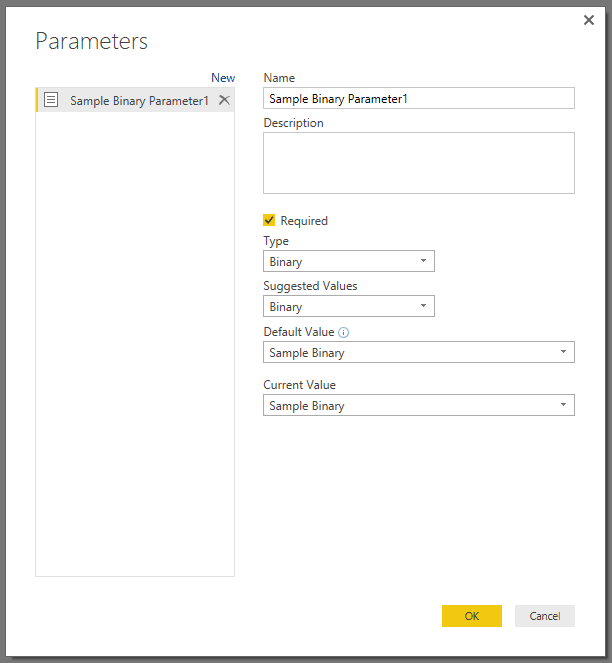Select Sample Binary Parameter1 in the list
Image resolution: width=612 pixels, height=663 pixels.
(x=139, y=100)
